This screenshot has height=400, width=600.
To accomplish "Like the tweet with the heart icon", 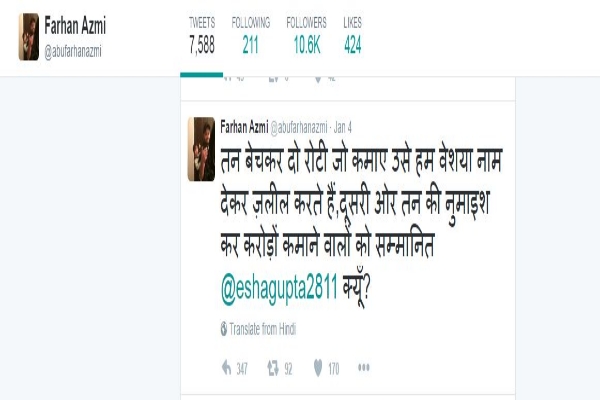I will (318, 368).
